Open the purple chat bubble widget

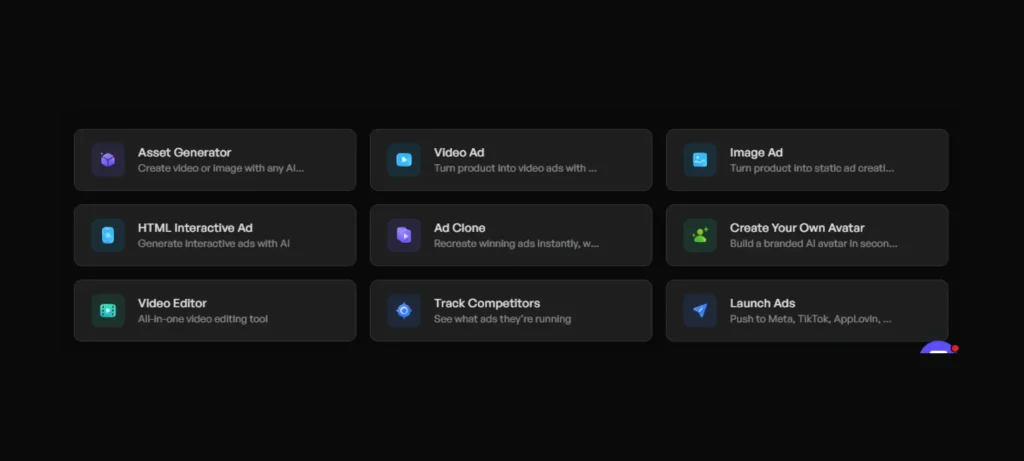tap(937, 349)
